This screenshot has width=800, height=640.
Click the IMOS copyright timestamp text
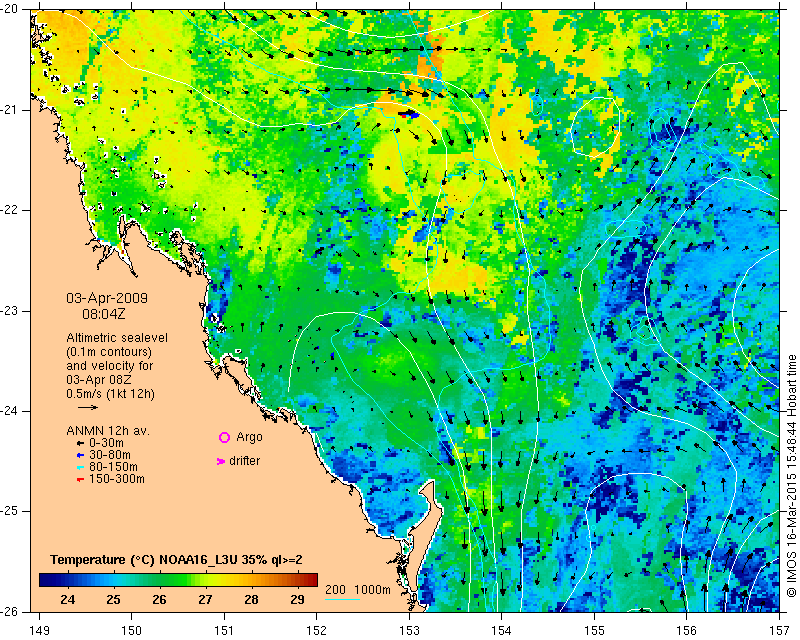click(792, 469)
